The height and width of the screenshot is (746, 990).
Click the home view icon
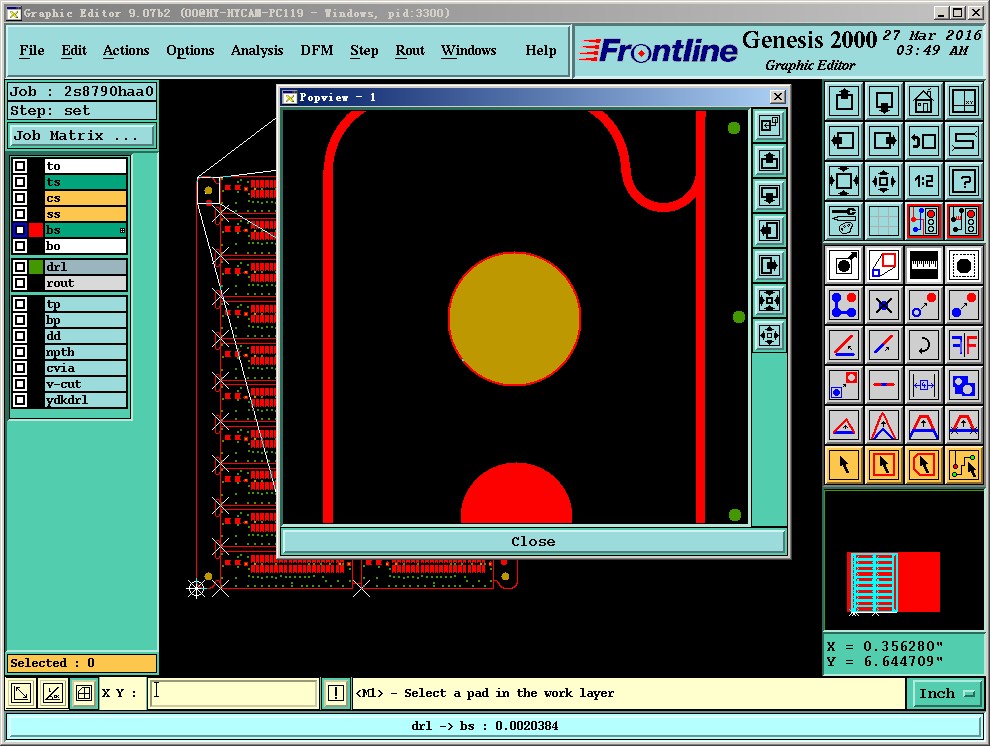pyautogui.click(x=924, y=101)
